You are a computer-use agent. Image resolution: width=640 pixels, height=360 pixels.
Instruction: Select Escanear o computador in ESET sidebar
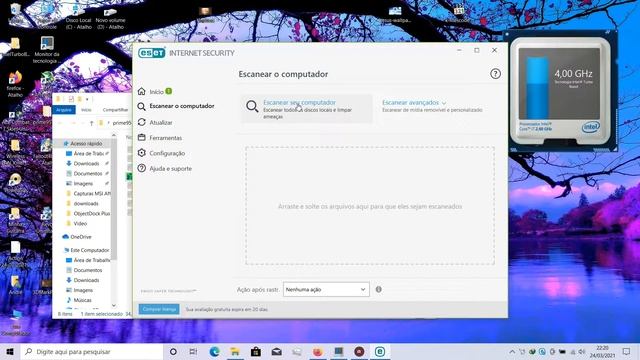click(x=182, y=106)
